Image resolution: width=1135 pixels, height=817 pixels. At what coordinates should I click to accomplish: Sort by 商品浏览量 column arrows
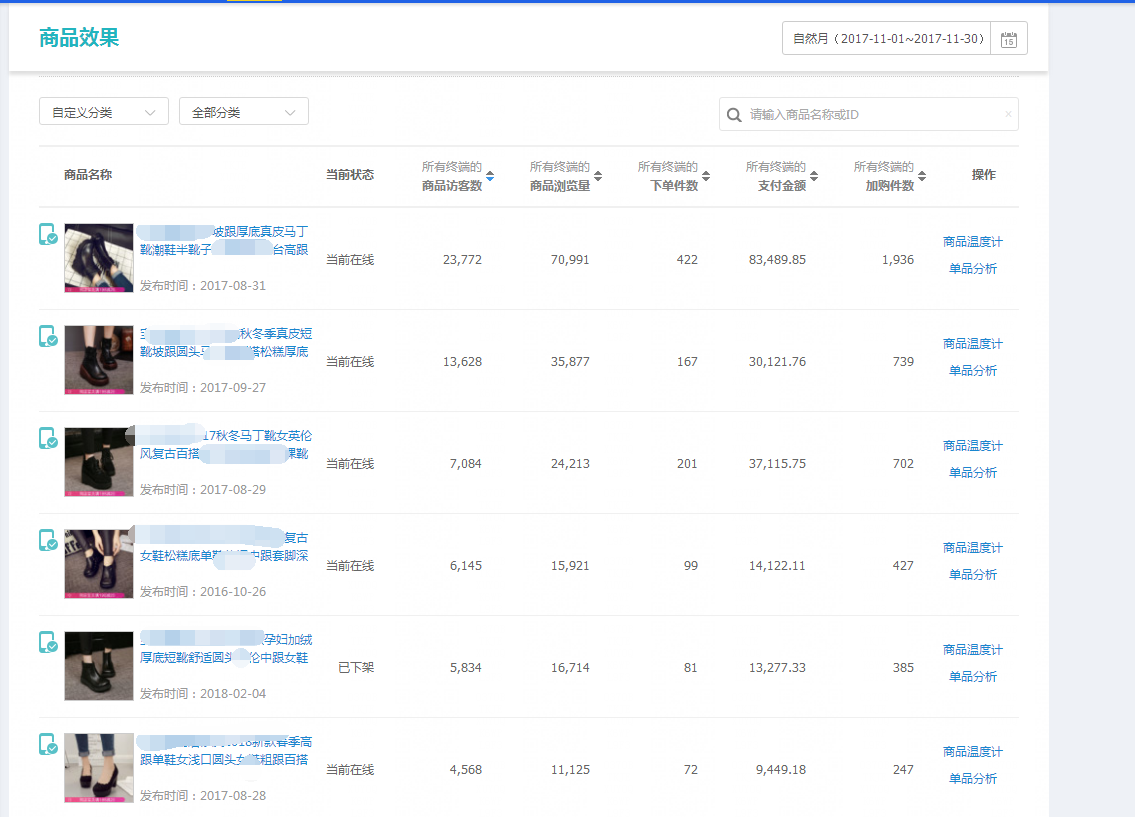coord(598,176)
